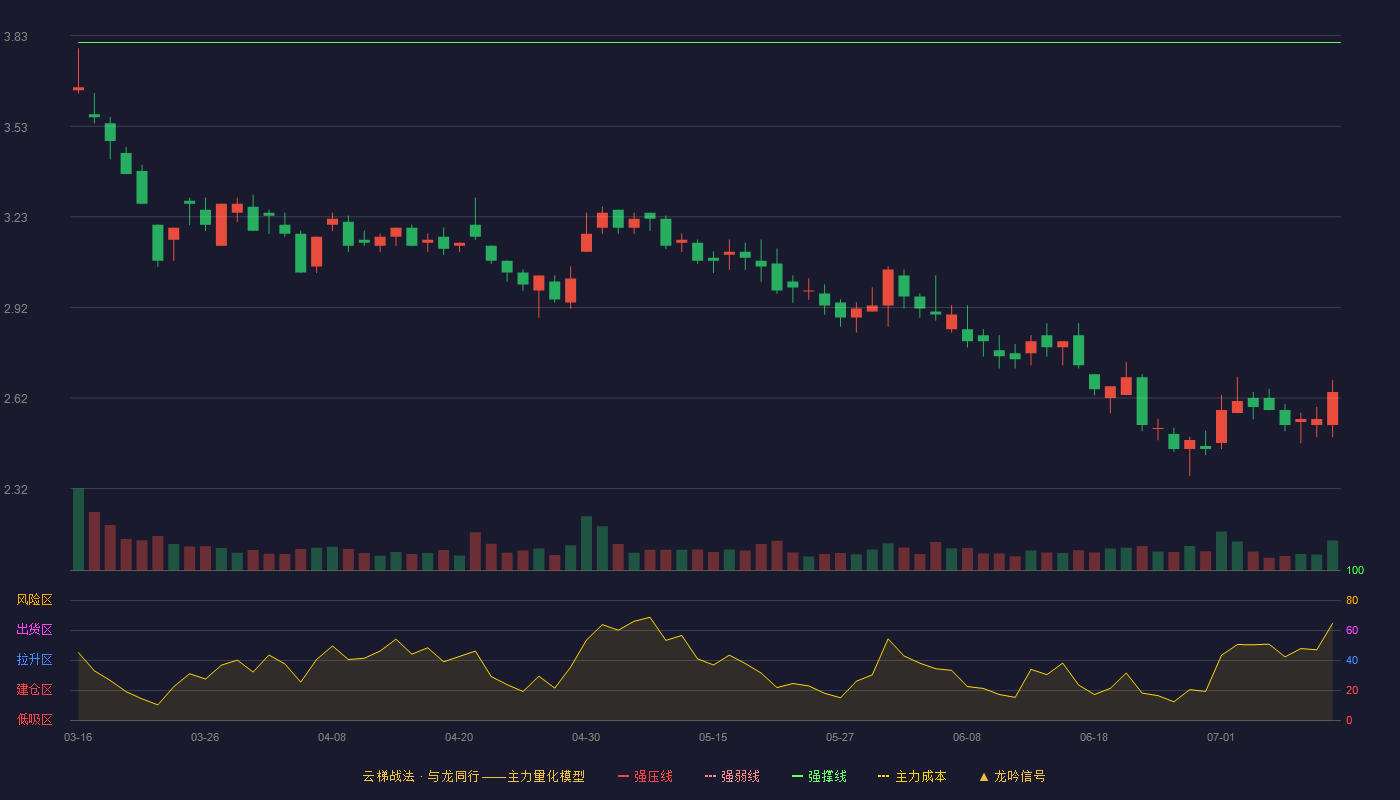The height and width of the screenshot is (800, 1400).
Task: Click the 3.83 price axis label
Action: coord(15,37)
